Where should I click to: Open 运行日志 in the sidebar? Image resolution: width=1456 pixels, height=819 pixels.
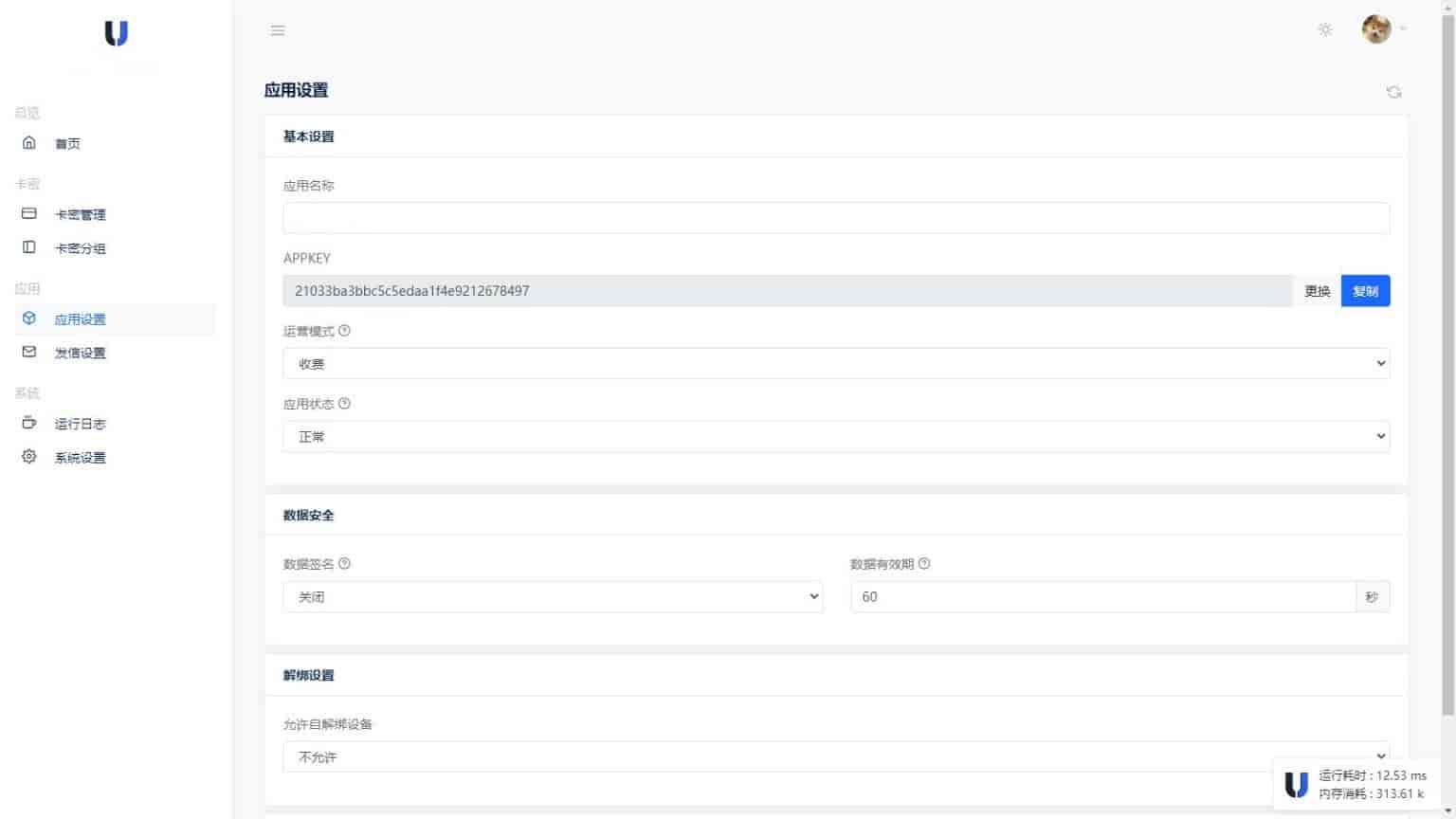coord(81,424)
